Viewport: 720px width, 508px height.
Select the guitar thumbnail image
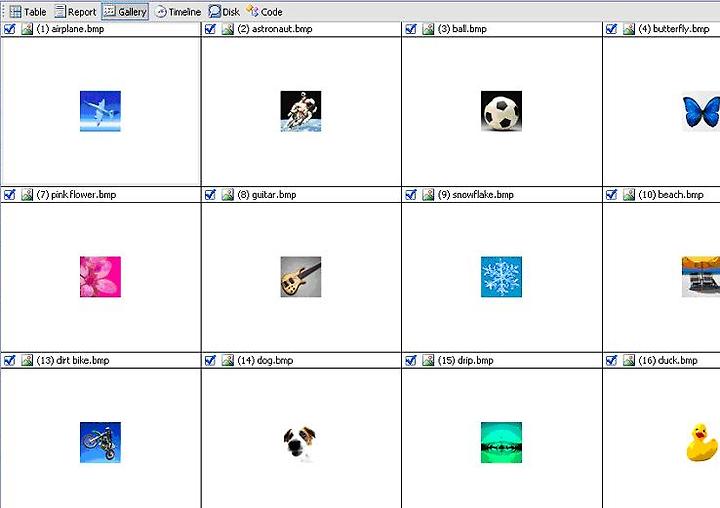301,277
